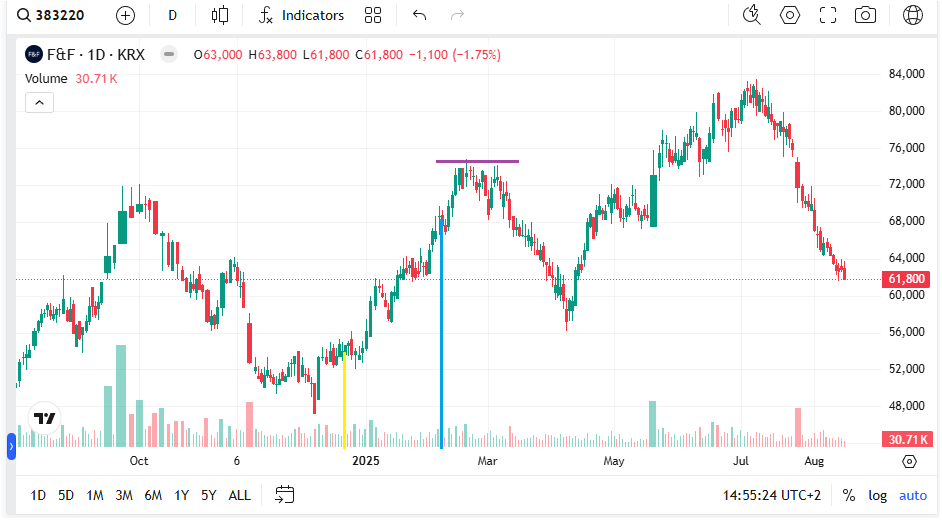Image resolution: width=942 pixels, height=521 pixels.
Task: Click the 383220 symbol search field
Action: coord(51,16)
